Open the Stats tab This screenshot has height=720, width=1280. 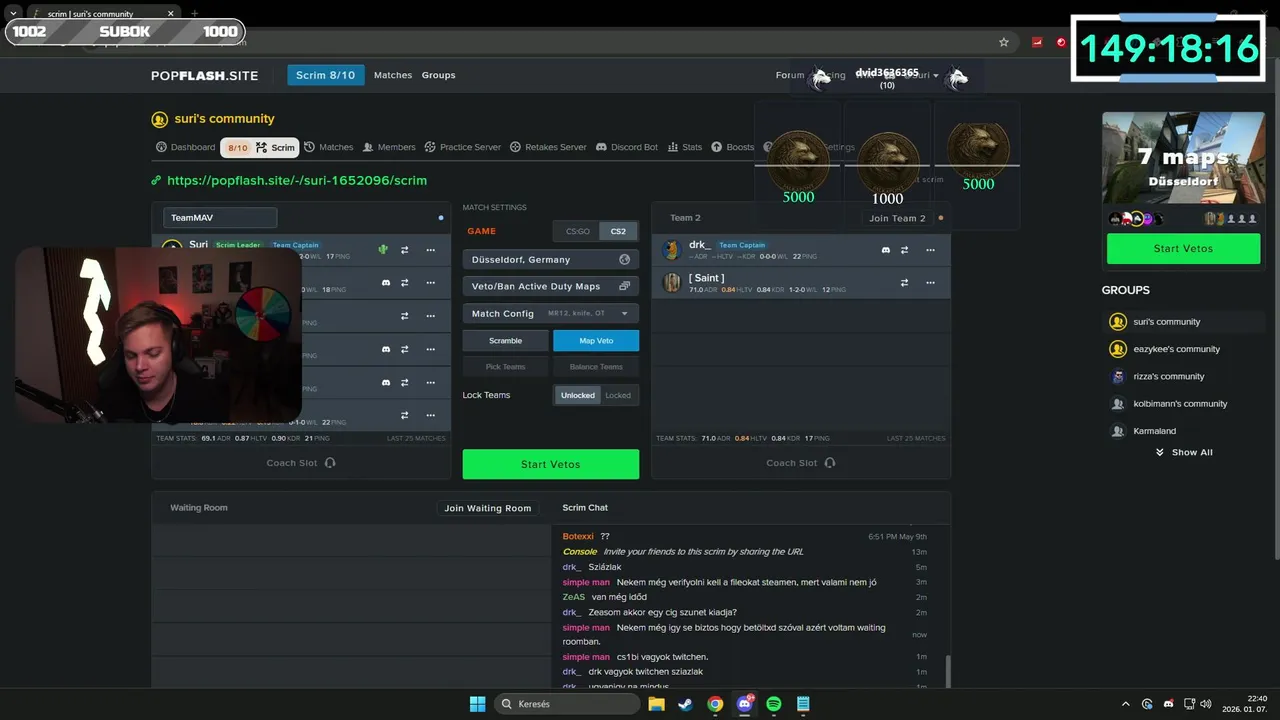pos(685,147)
